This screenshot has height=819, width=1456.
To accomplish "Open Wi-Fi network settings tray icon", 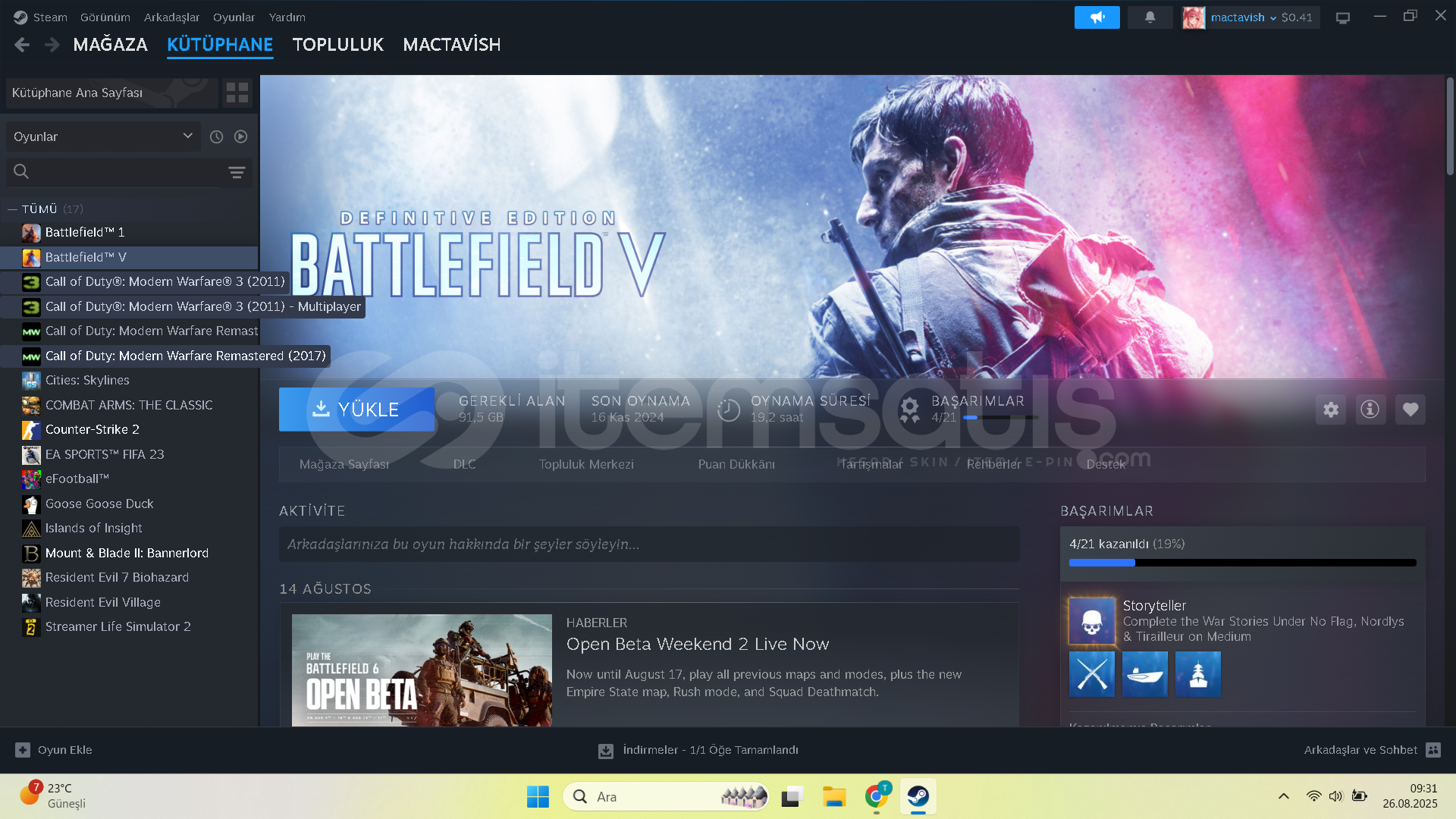I will (1313, 796).
